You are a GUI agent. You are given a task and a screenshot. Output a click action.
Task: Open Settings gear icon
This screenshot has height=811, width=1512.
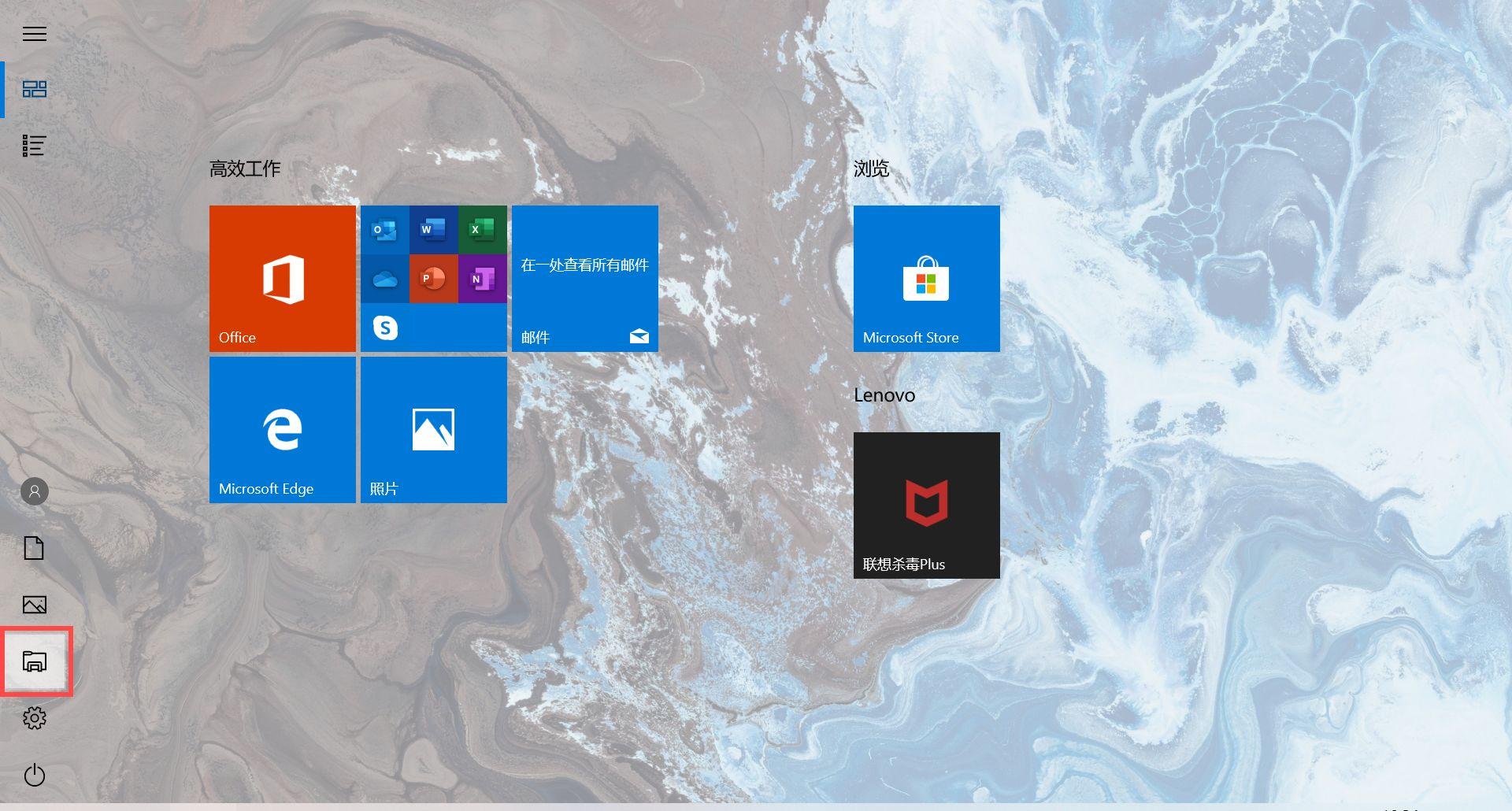(x=34, y=718)
